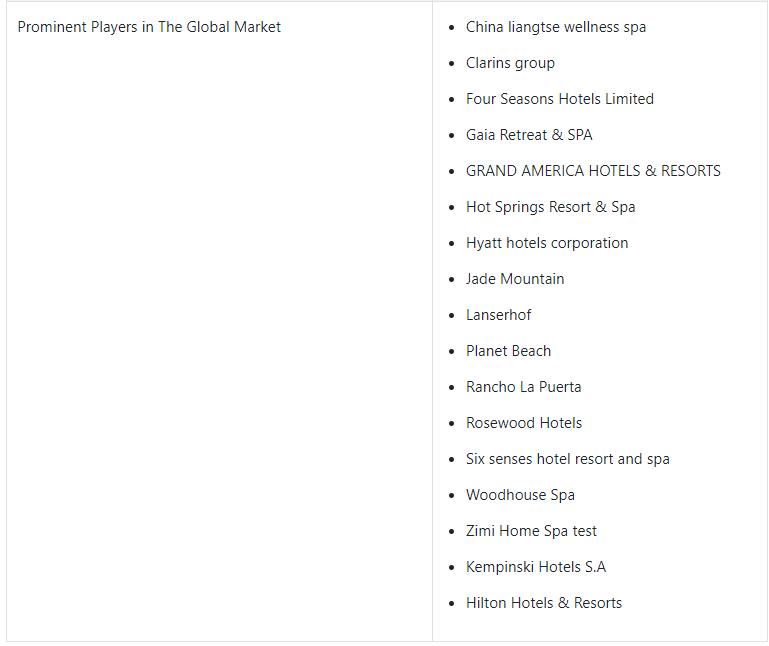Click the 'Rosewood Hotels' item
The height and width of the screenshot is (646, 769).
point(524,423)
